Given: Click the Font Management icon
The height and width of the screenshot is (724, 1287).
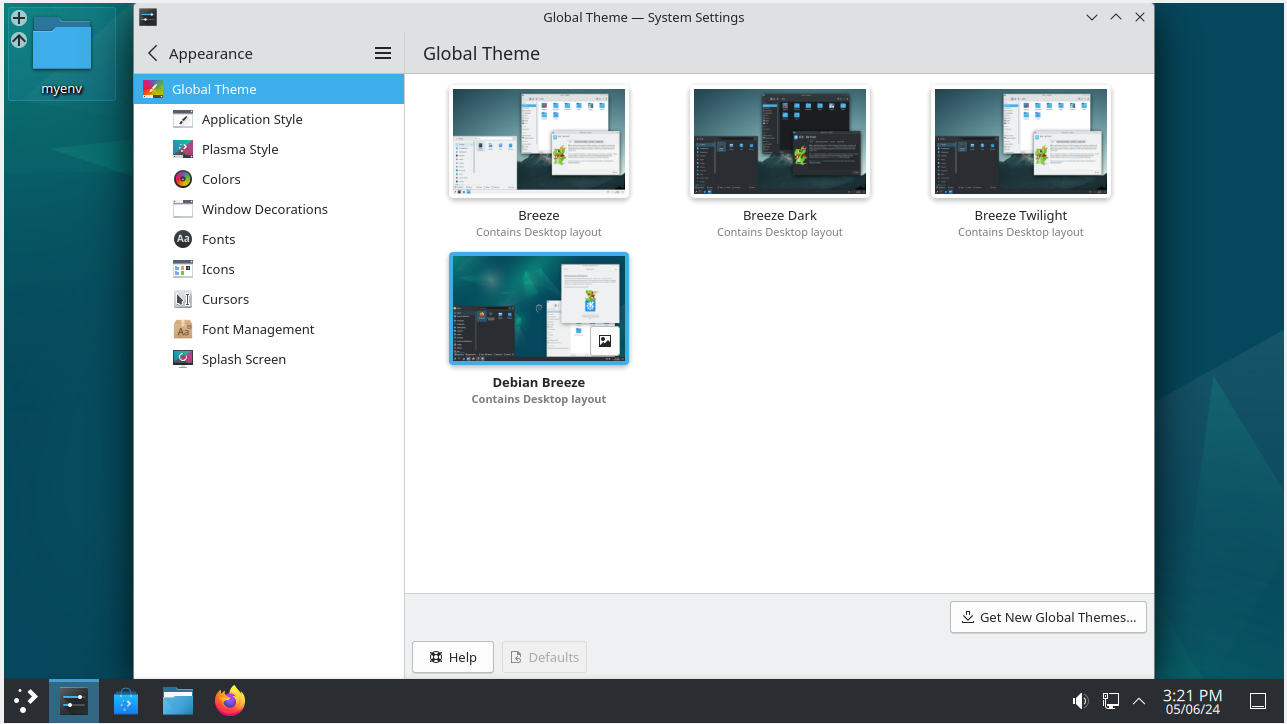Looking at the screenshot, I should [x=182, y=329].
